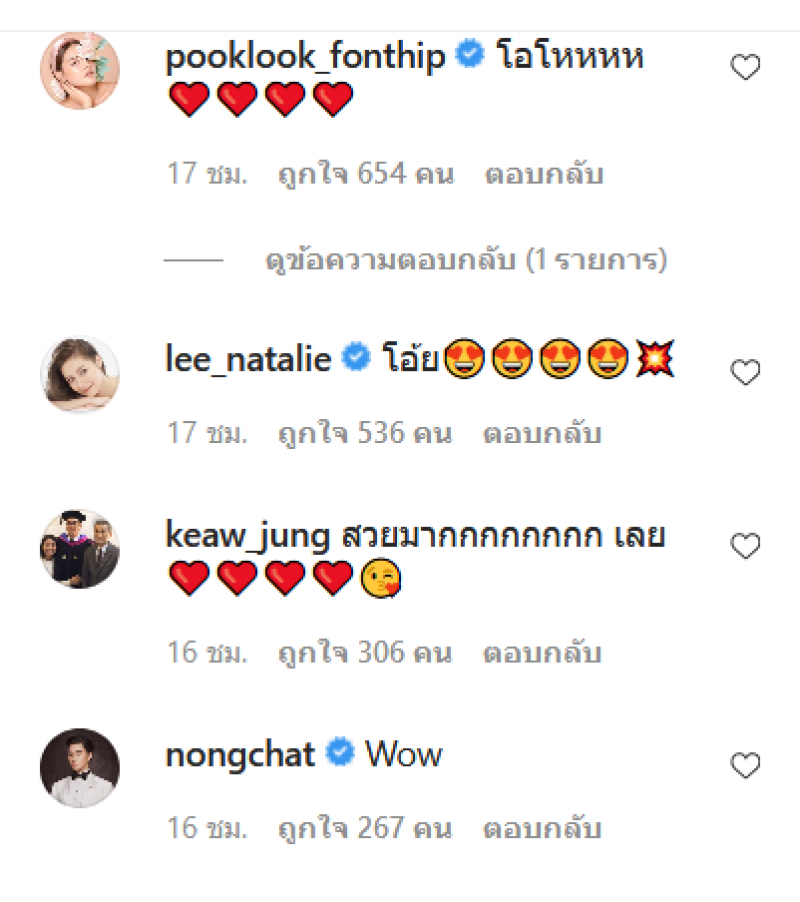Reply to keaw_jung's comment
This screenshot has height=902, width=800.
pos(542,653)
